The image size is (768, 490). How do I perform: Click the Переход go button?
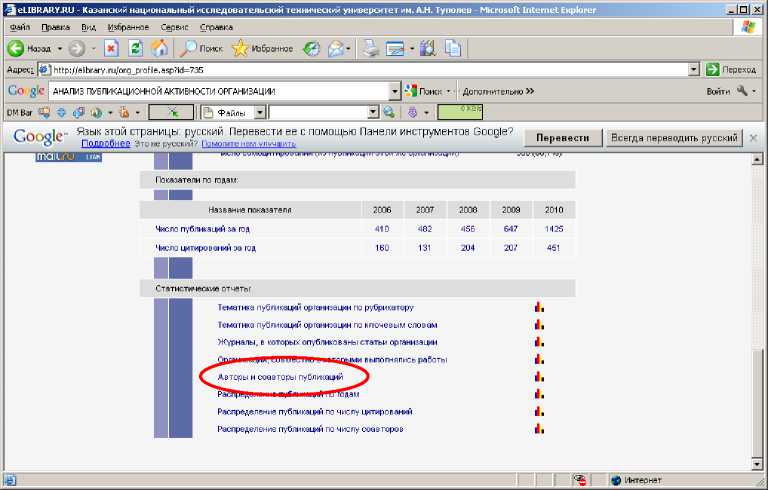coord(732,70)
